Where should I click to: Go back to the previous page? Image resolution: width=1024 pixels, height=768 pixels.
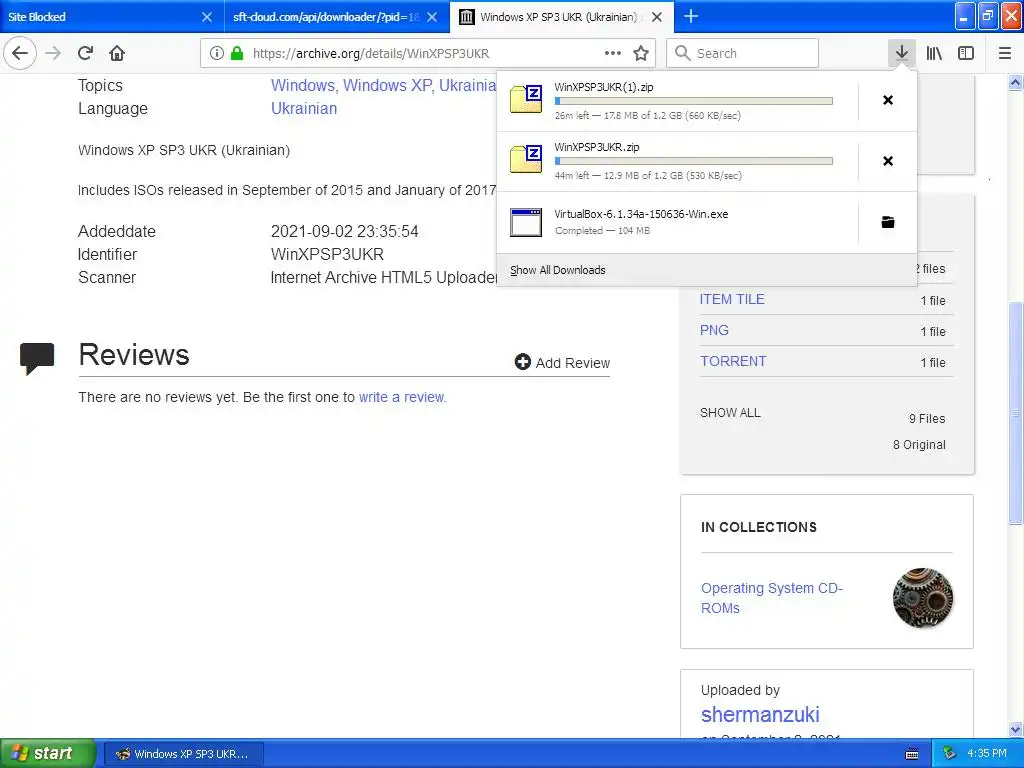(x=20, y=53)
